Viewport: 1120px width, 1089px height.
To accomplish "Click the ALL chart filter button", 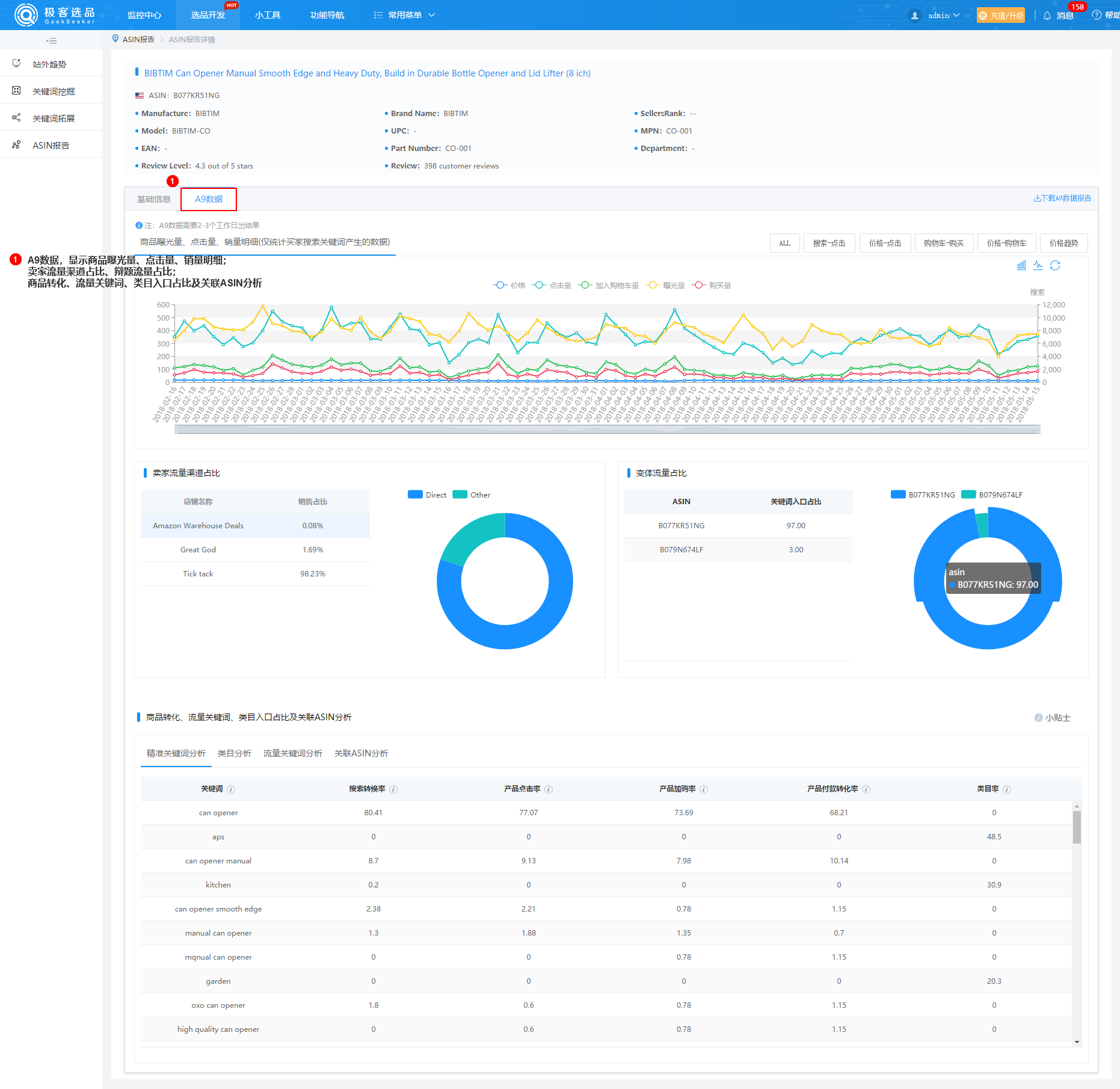I will [x=785, y=243].
